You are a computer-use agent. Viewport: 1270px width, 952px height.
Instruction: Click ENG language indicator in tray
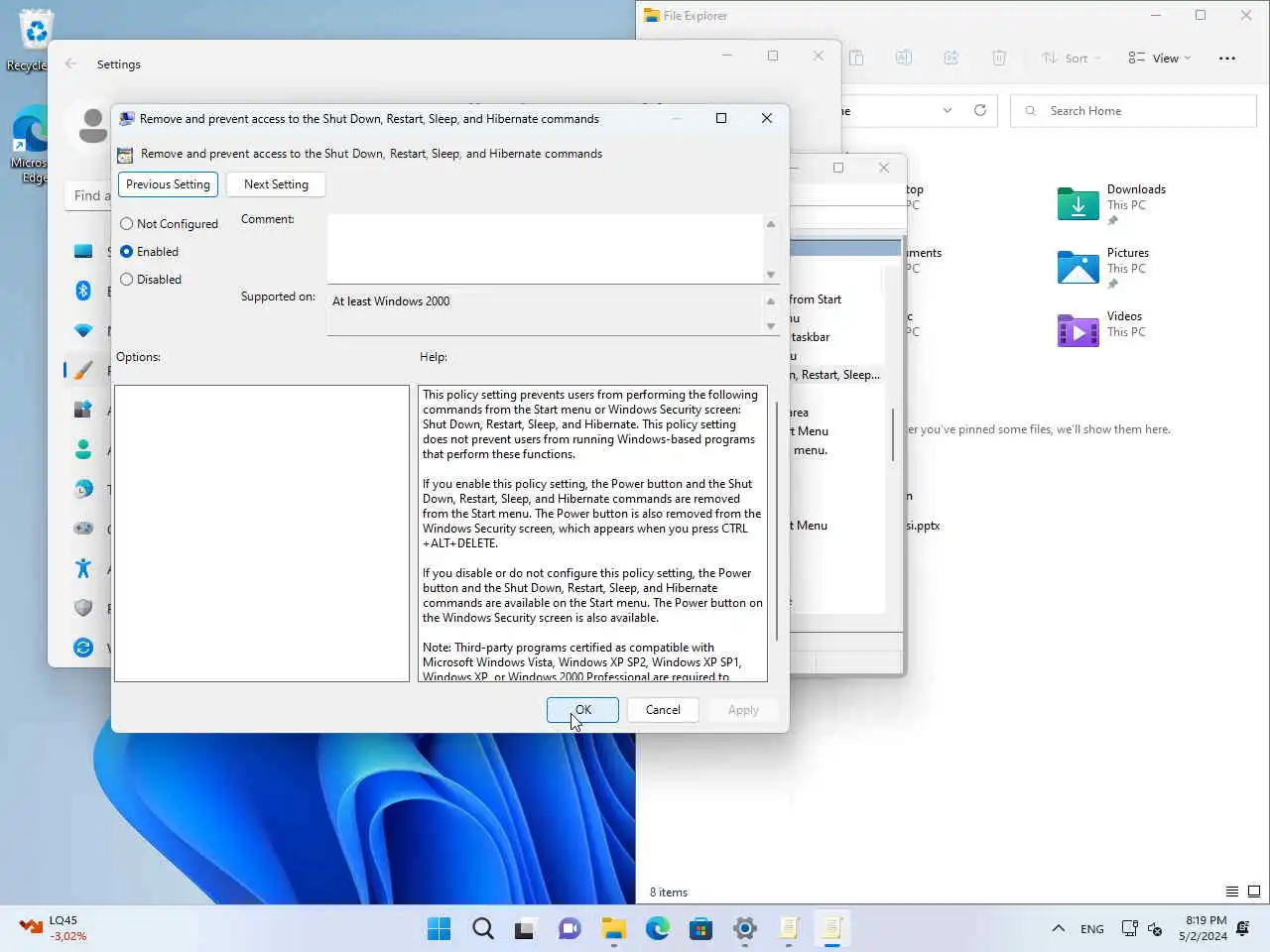pos(1092,929)
